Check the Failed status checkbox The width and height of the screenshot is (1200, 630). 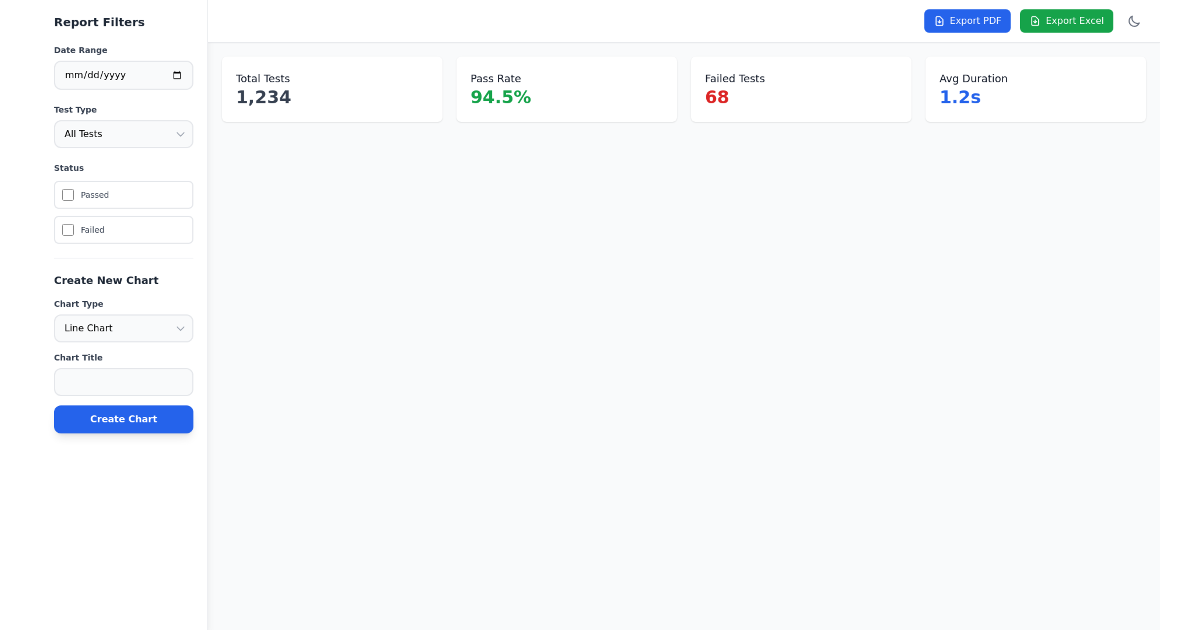pyautogui.click(x=68, y=230)
